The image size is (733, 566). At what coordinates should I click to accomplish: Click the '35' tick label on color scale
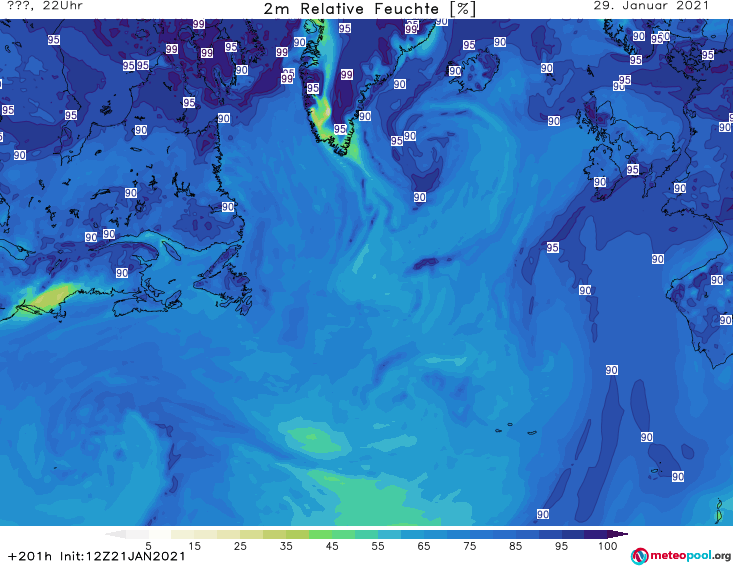286,546
